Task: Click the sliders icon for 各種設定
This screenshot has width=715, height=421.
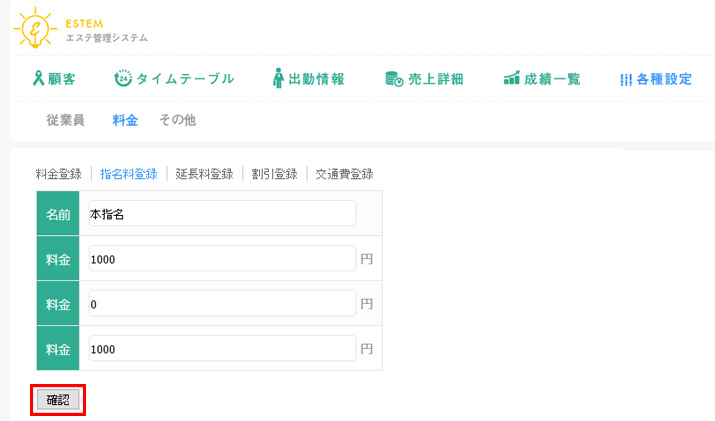Action: click(x=626, y=79)
